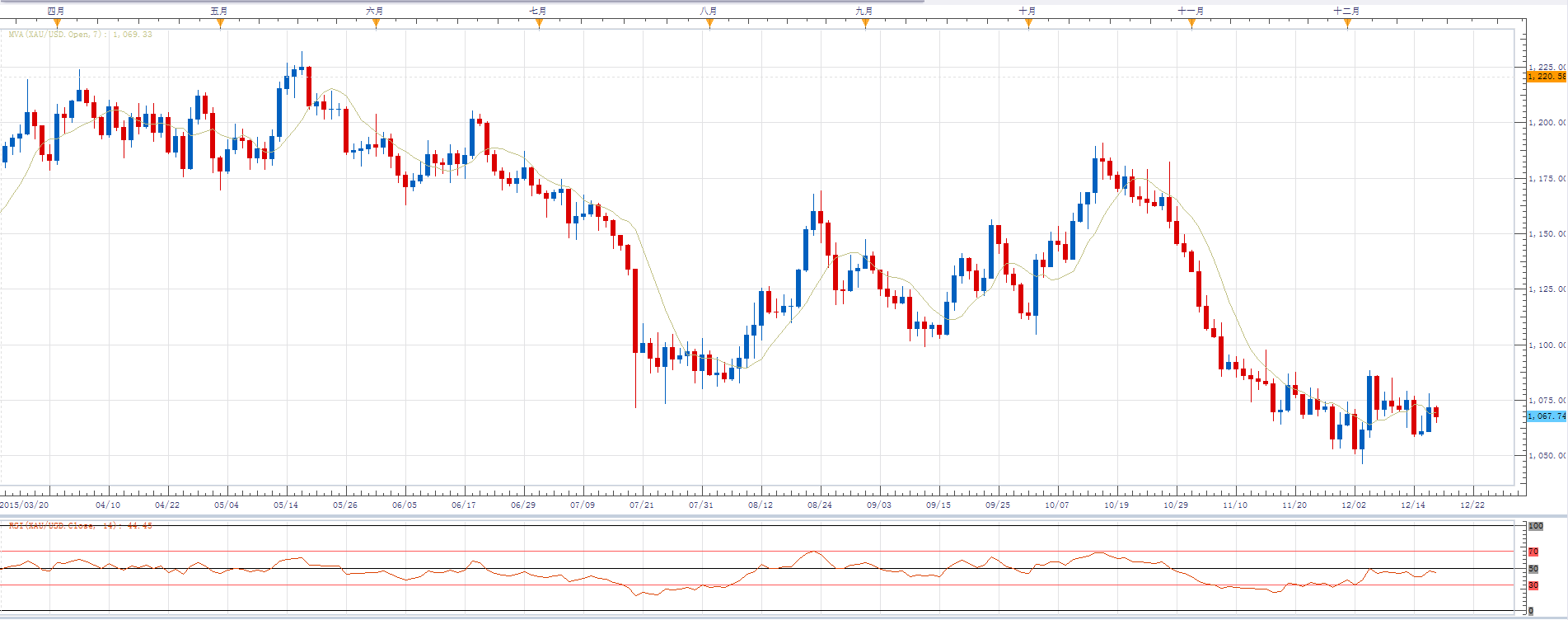Screen dimensions: 1568x620
Task: Select the orange marker under 六月
Action: coord(376,23)
